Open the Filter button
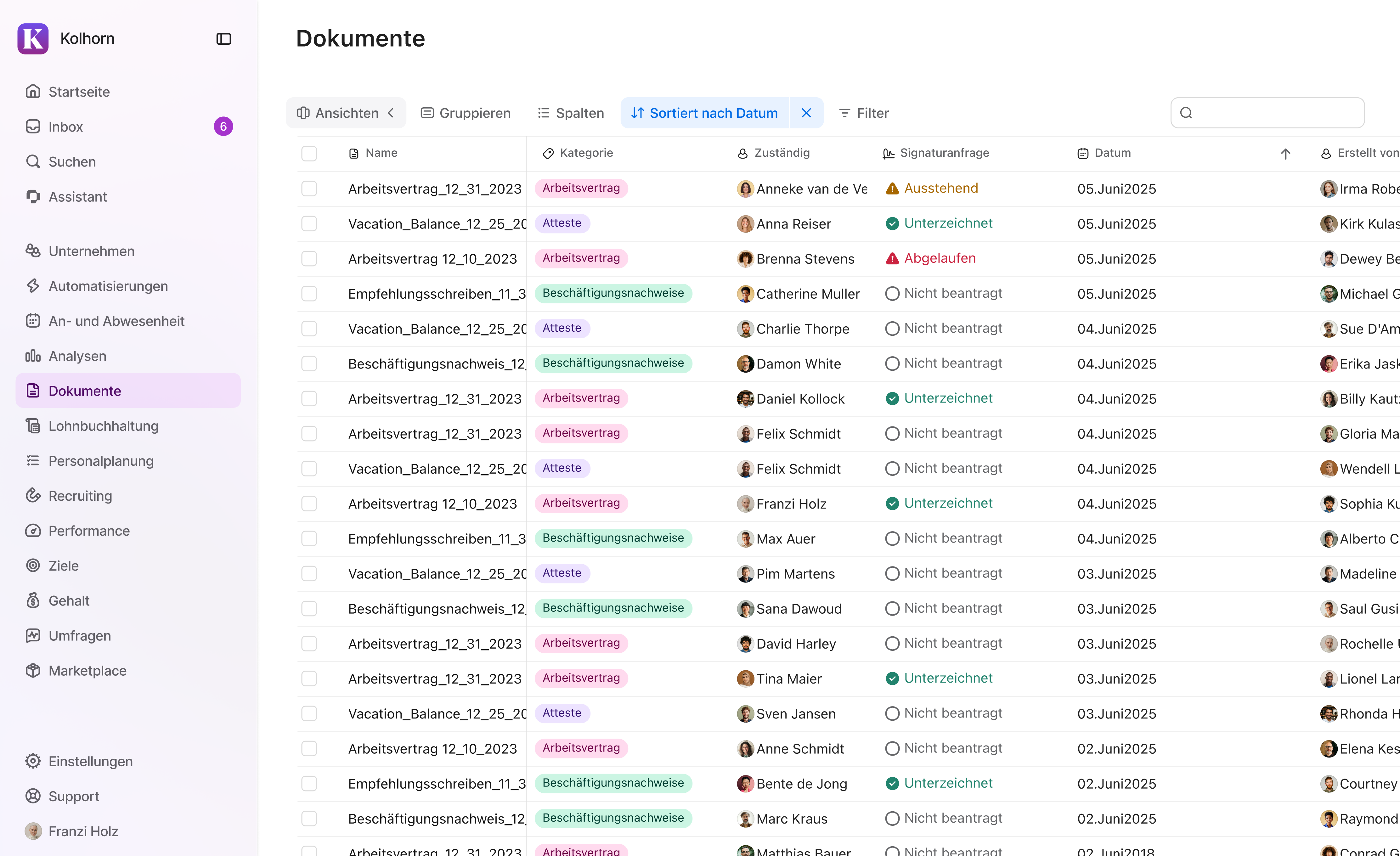The image size is (1400, 856). tap(864, 113)
